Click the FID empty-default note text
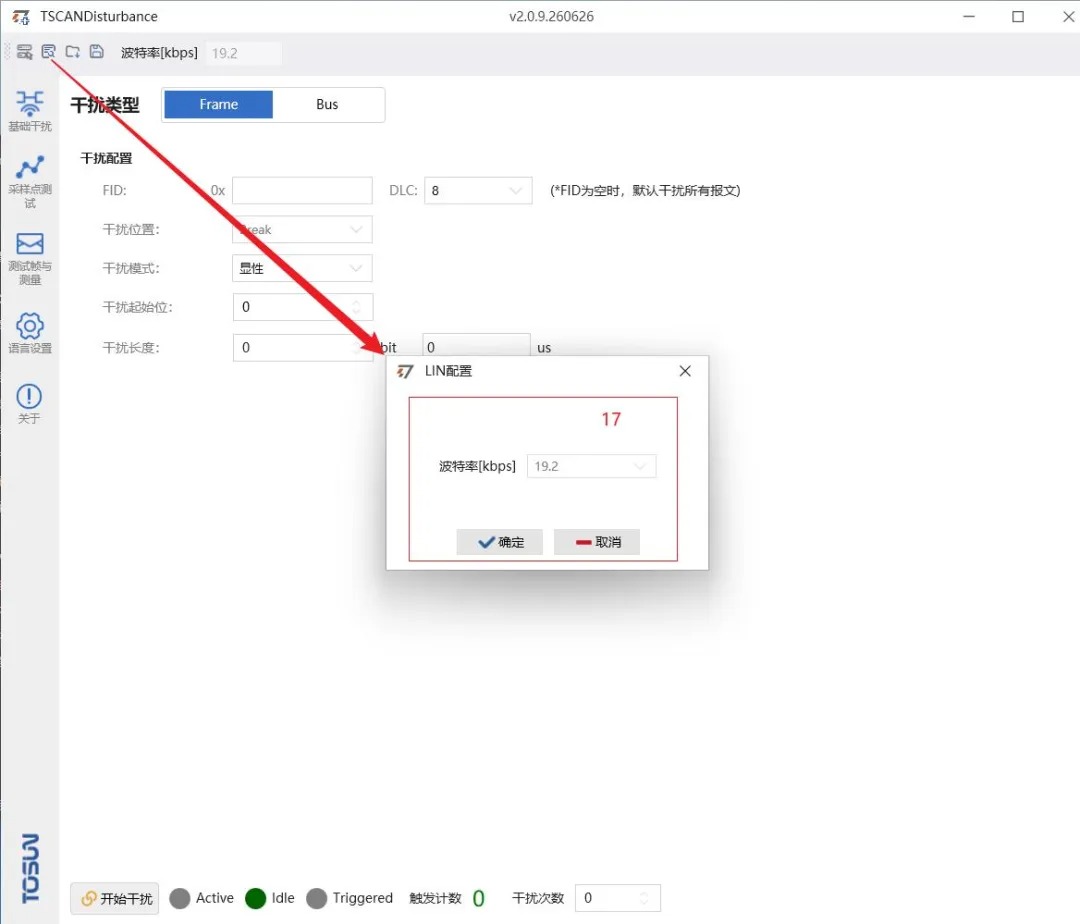 click(x=645, y=191)
